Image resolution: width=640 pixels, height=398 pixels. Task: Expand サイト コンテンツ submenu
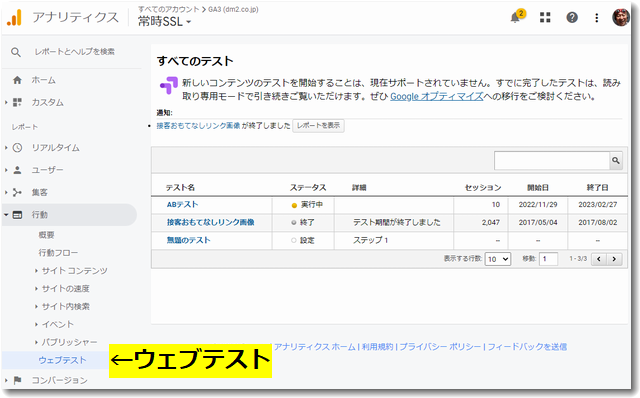tap(36, 271)
